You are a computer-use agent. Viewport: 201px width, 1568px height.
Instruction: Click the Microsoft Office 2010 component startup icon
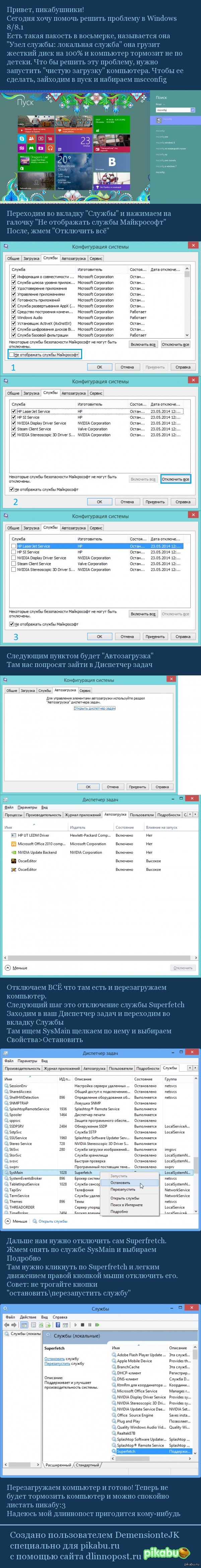(13, 844)
